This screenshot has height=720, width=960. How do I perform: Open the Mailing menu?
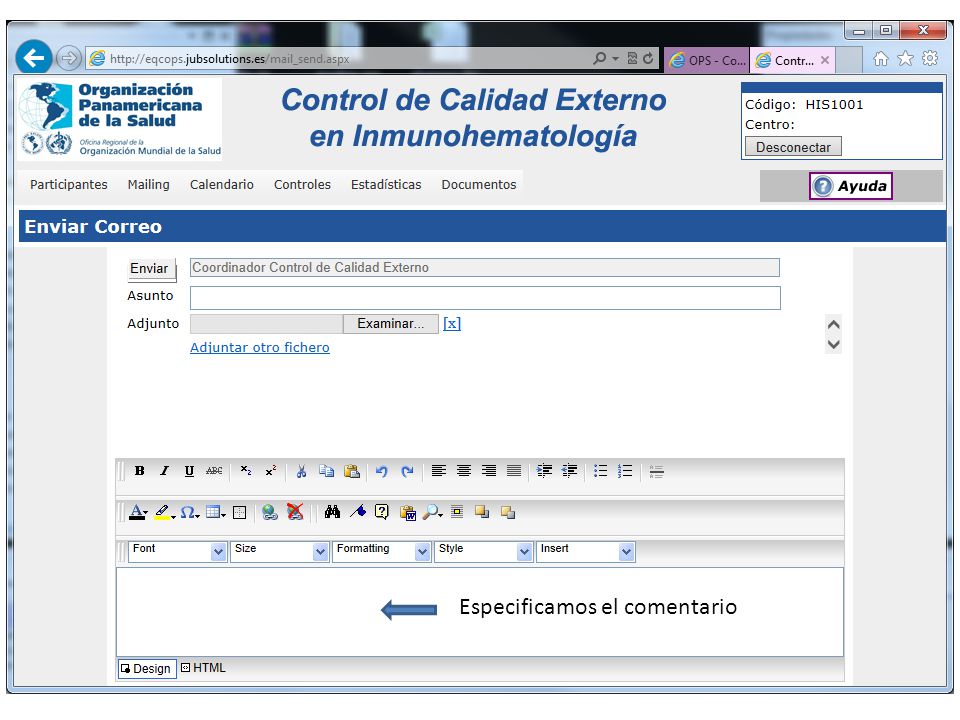tap(148, 184)
